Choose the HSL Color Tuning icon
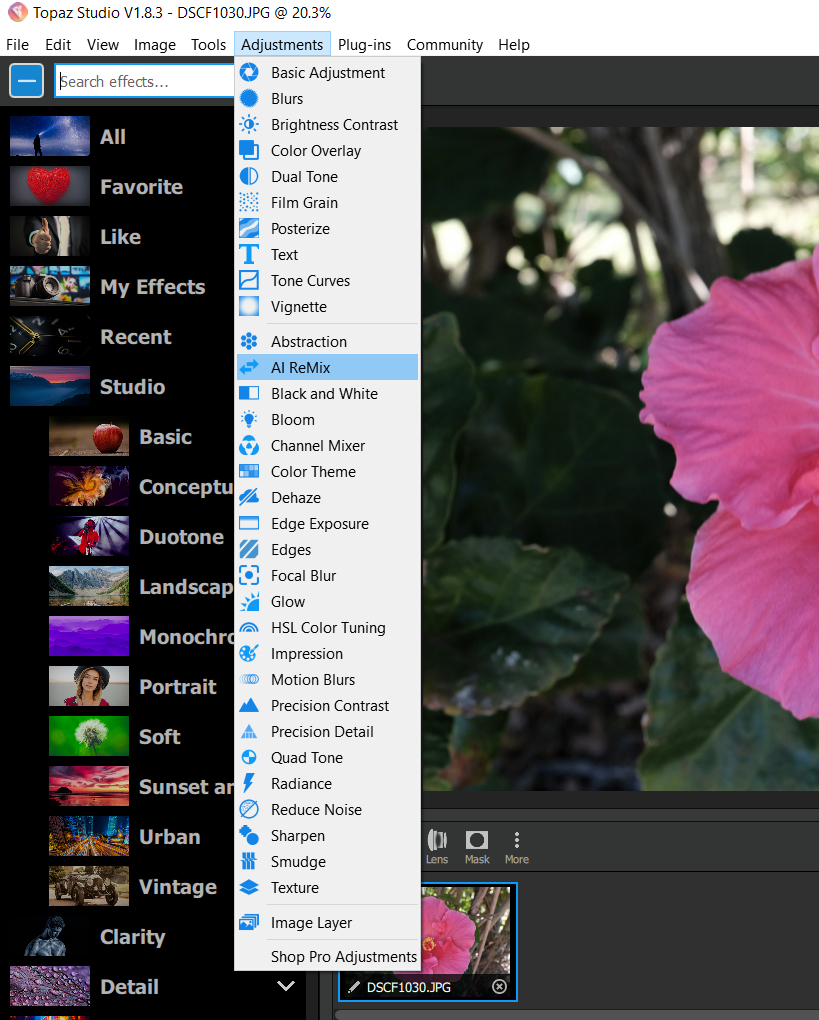The image size is (819, 1020). tap(249, 628)
